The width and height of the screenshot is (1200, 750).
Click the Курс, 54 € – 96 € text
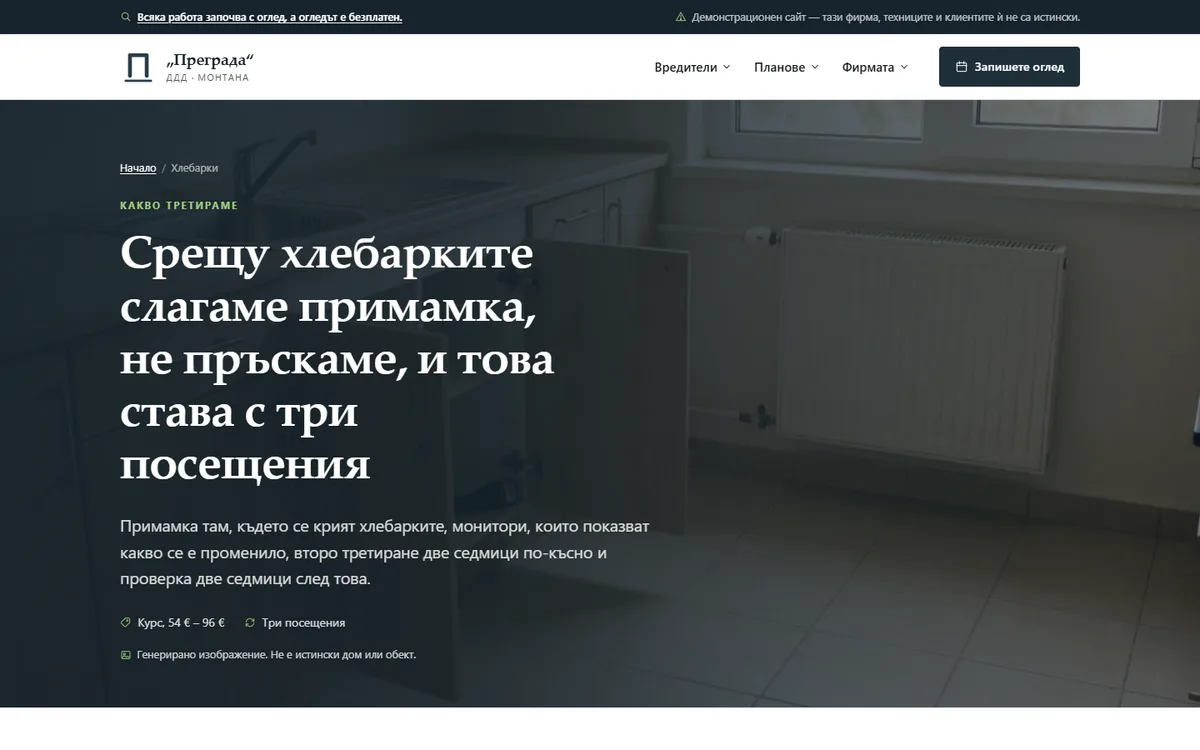pos(181,622)
